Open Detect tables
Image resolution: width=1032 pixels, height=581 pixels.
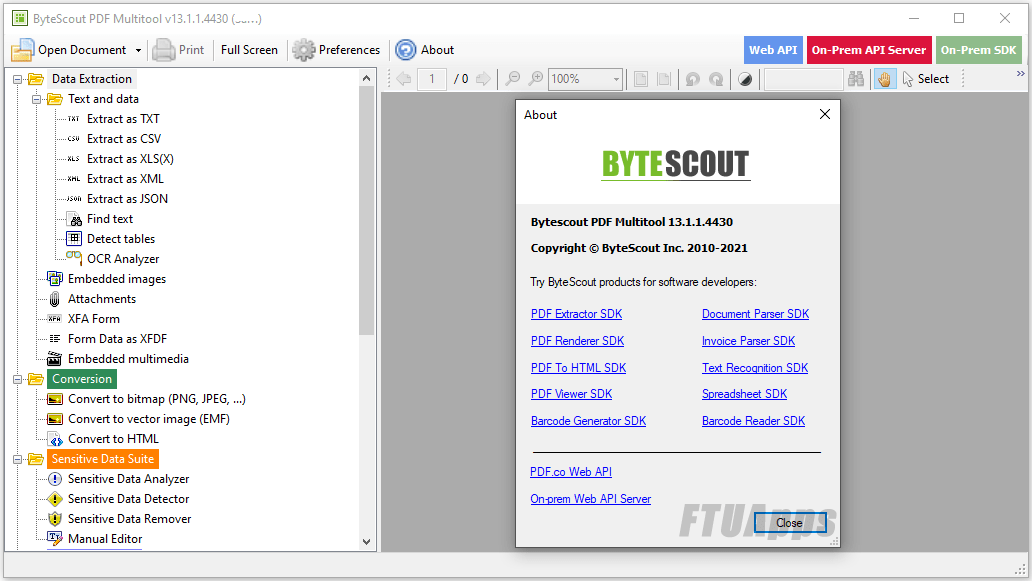(x=120, y=239)
